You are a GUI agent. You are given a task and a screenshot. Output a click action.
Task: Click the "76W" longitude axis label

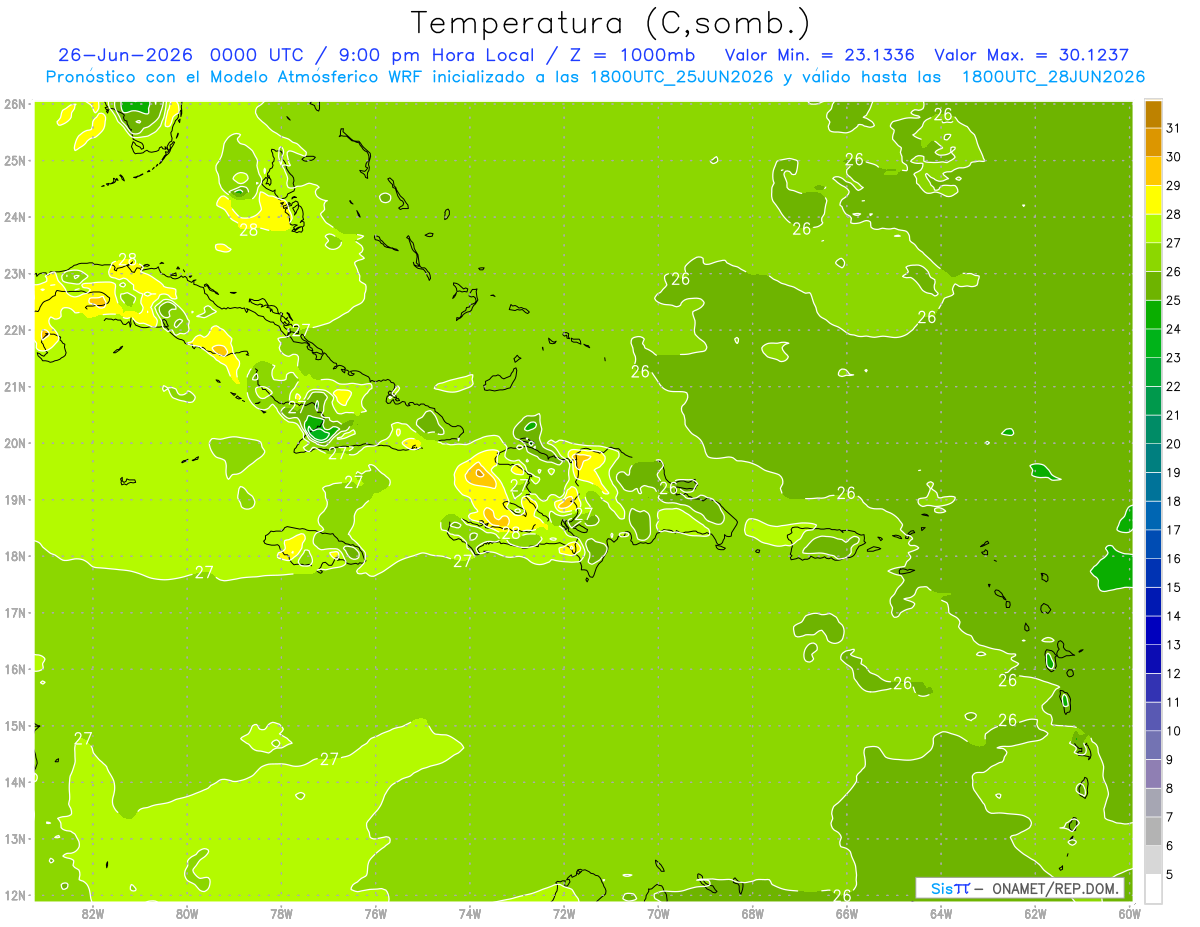[x=375, y=914]
